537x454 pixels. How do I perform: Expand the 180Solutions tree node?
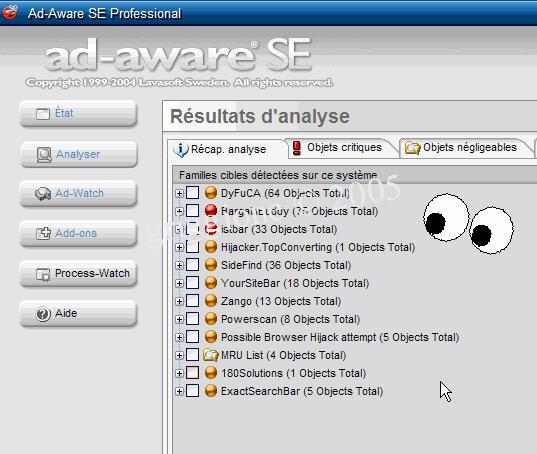coord(179,373)
